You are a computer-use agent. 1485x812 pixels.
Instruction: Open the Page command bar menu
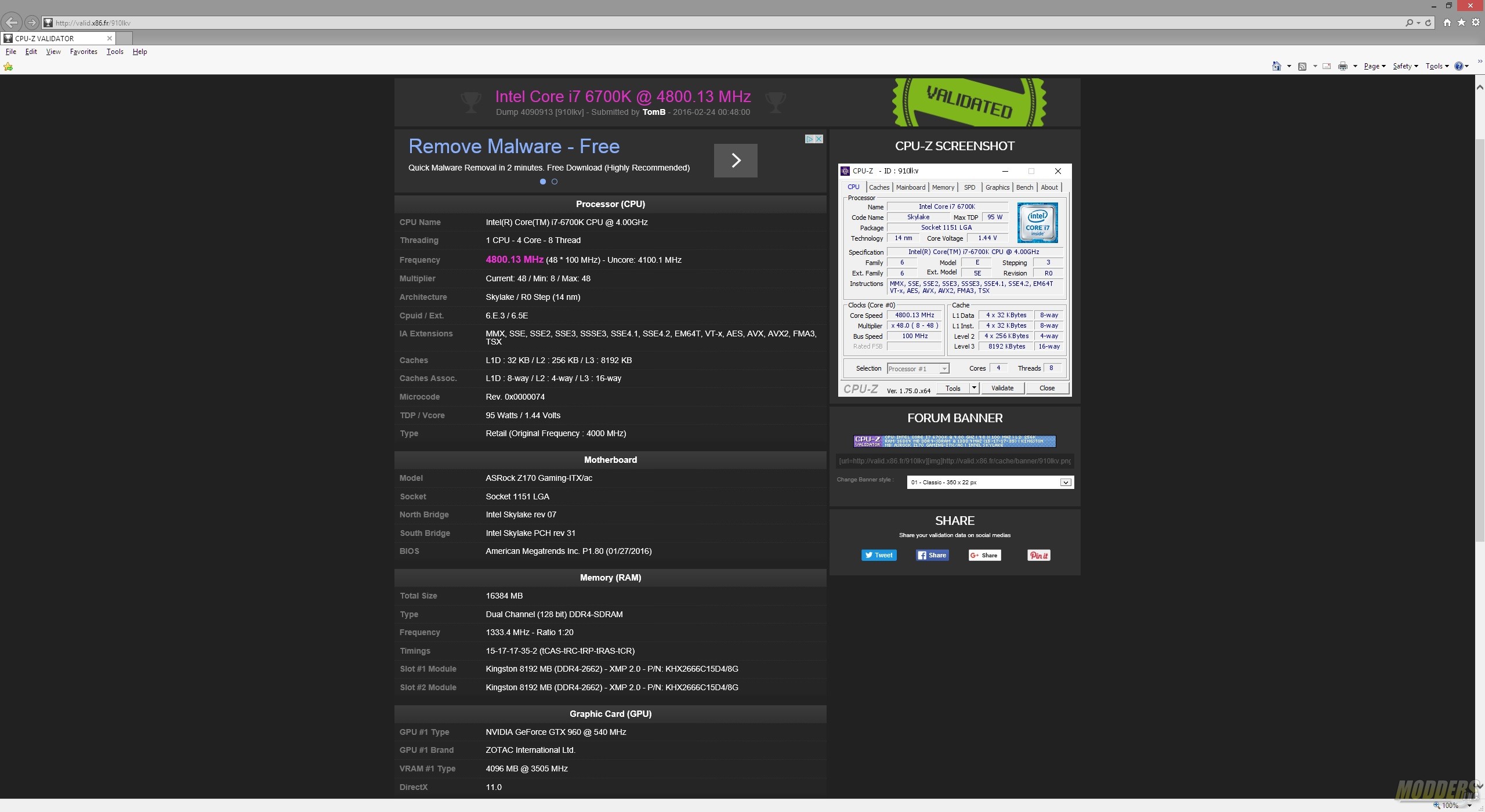click(1374, 66)
